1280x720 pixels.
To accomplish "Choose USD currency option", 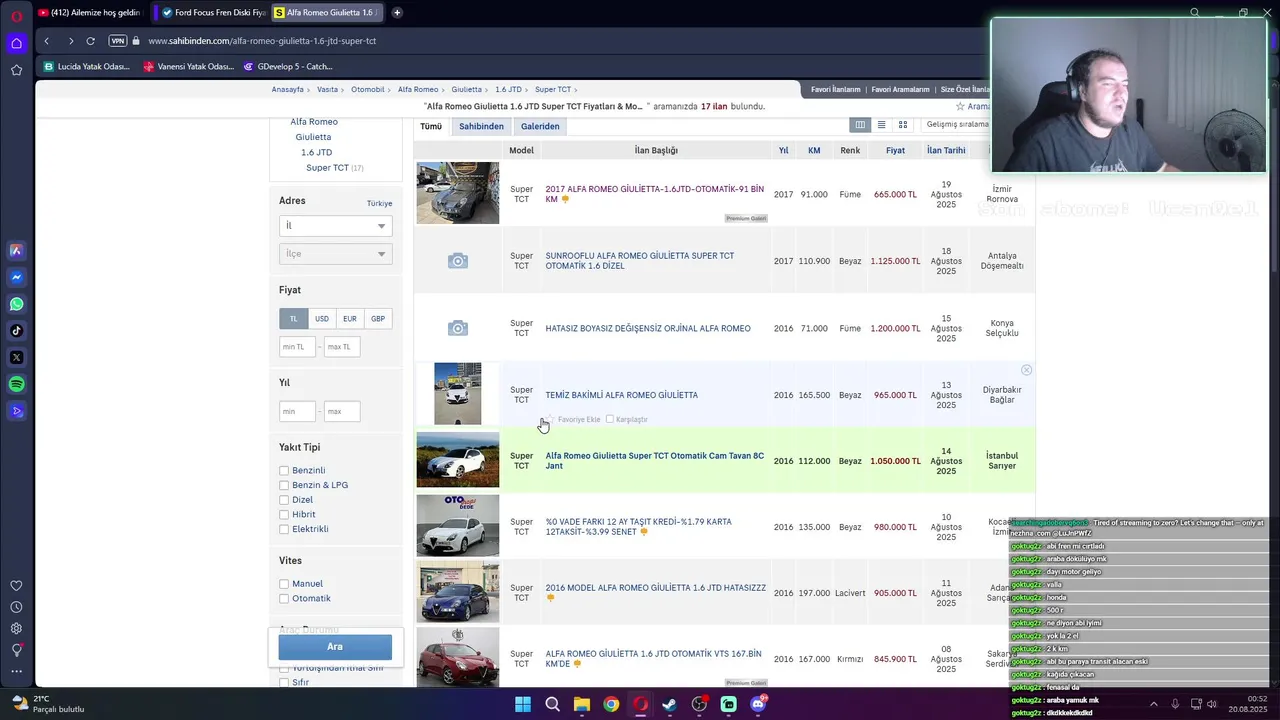I will (322, 319).
